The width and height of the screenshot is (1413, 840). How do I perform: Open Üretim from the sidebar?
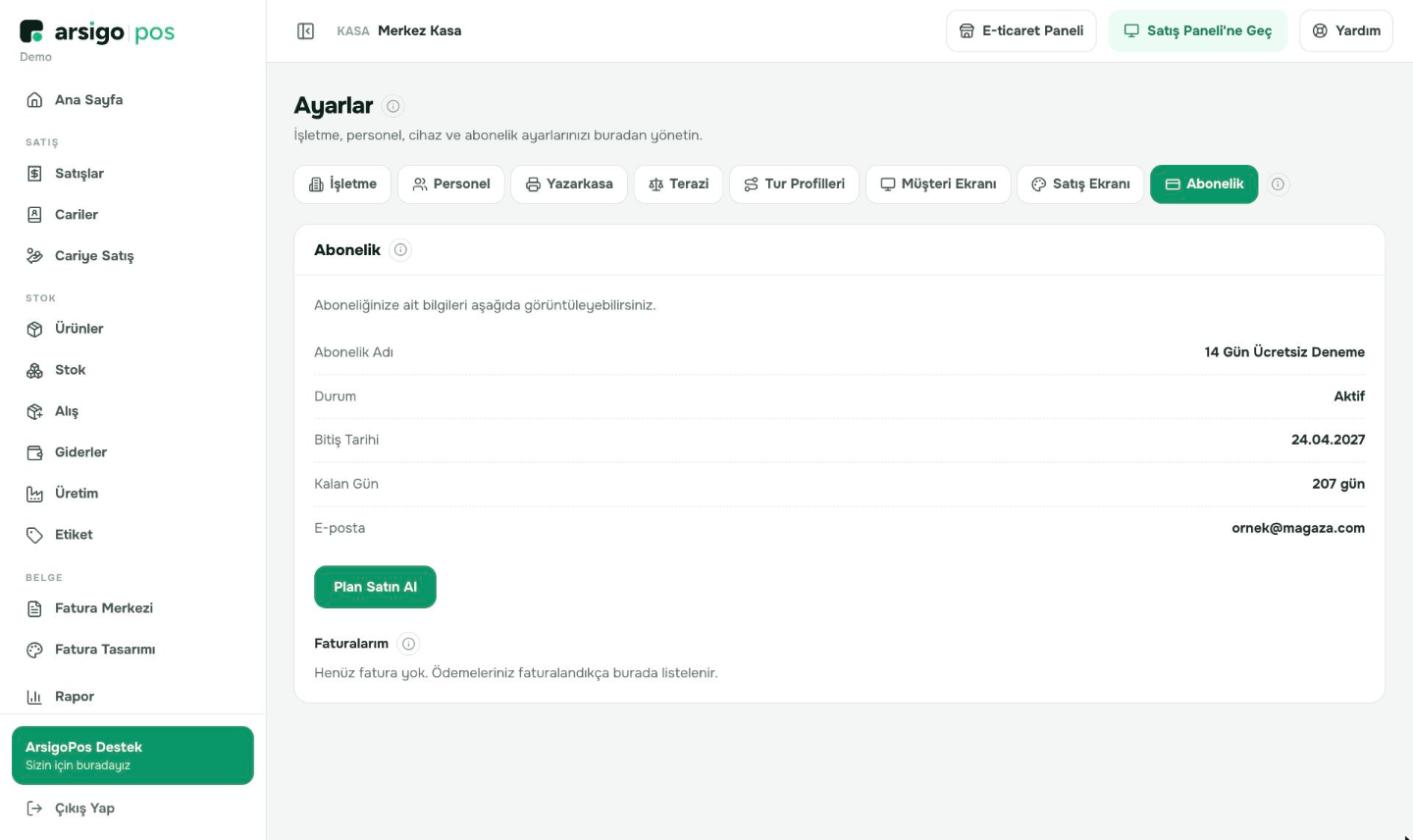133,493
